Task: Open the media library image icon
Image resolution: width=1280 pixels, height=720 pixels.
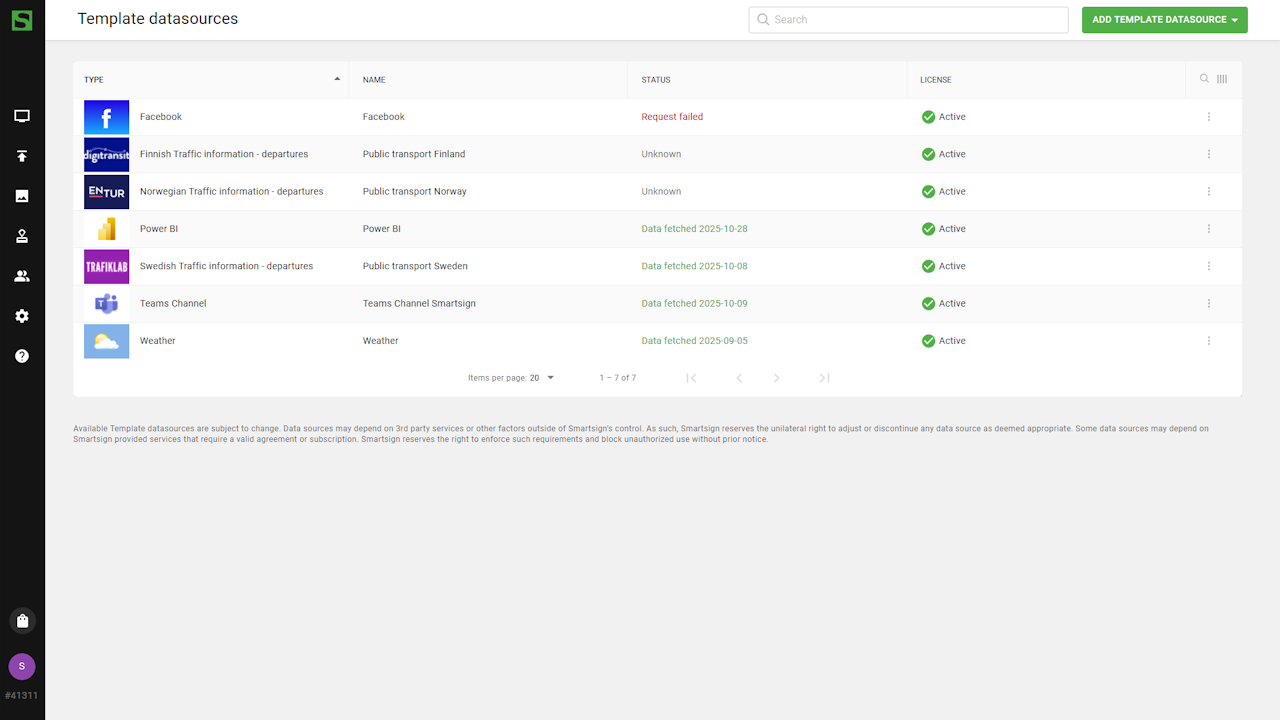Action: [22, 196]
